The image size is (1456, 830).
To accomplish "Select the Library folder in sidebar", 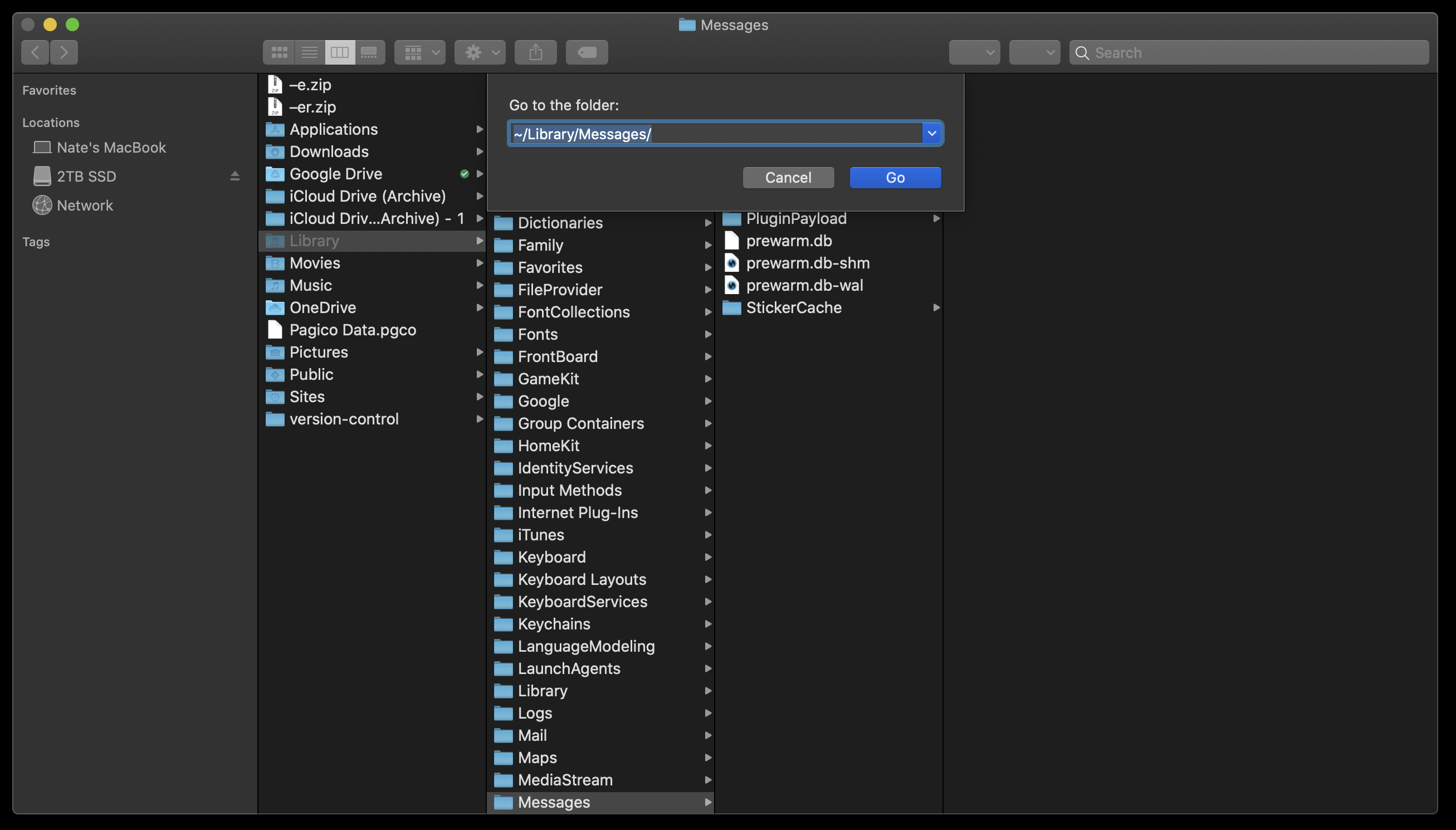I will tap(313, 240).
